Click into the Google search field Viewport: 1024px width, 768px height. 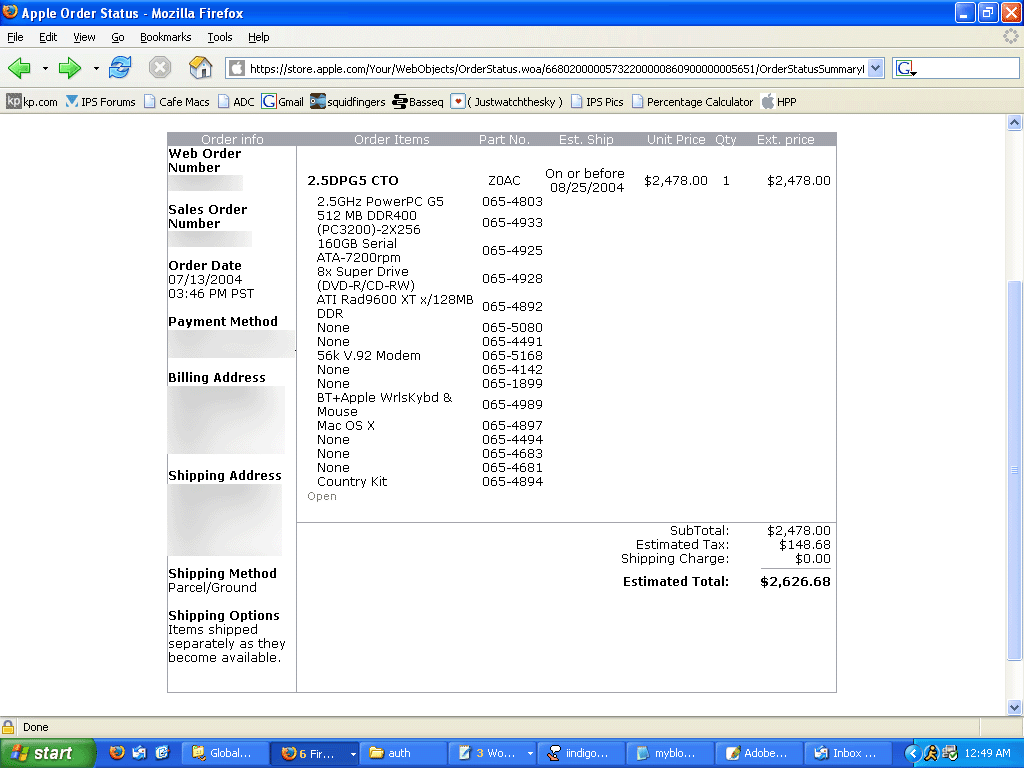pyautogui.click(x=968, y=68)
